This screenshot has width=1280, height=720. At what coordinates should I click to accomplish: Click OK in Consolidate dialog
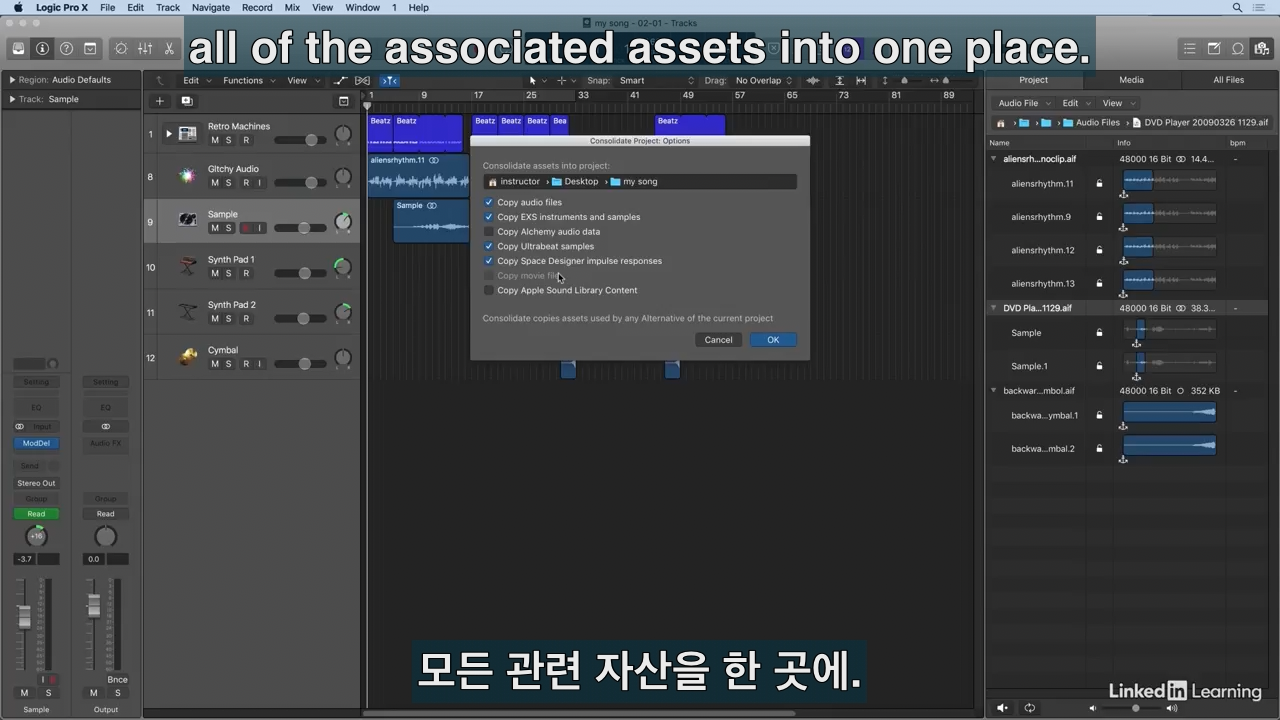(773, 340)
